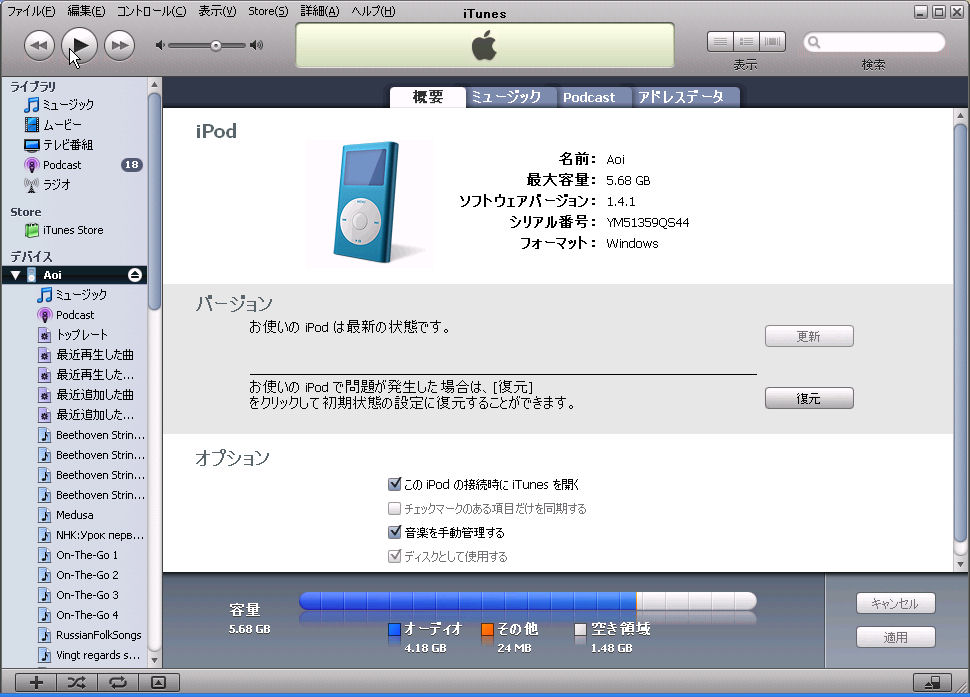970x697 pixels.
Task: Open the 編集(E) menu
Action: (x=86, y=11)
